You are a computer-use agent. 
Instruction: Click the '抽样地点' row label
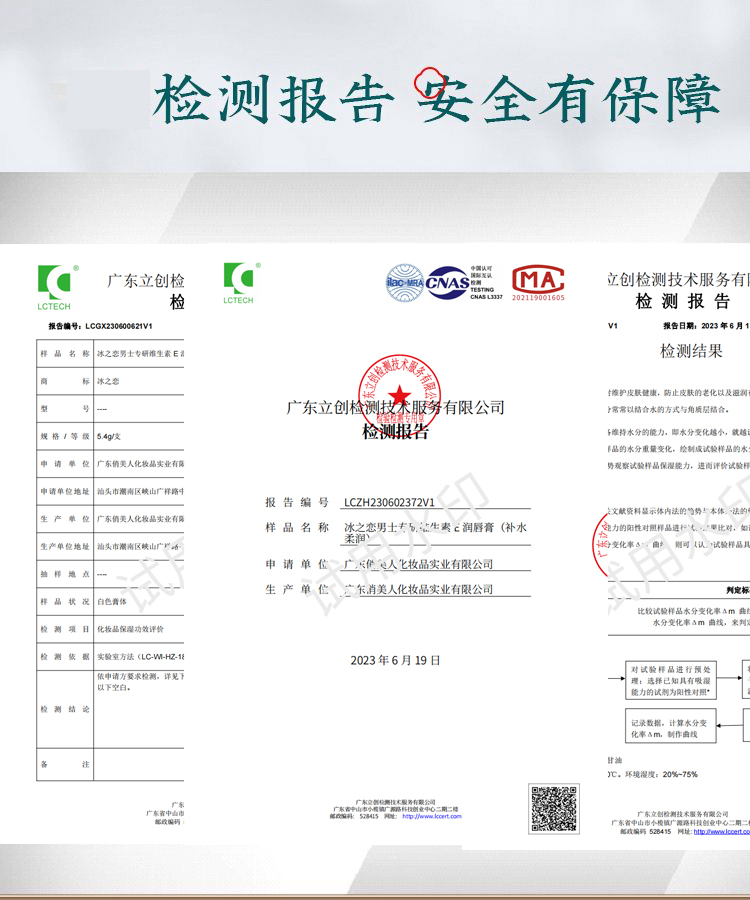[65, 574]
